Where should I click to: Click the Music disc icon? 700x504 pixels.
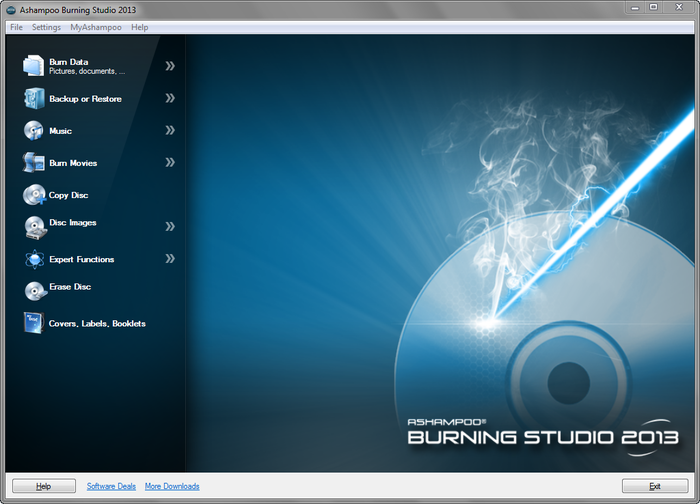[x=33, y=131]
